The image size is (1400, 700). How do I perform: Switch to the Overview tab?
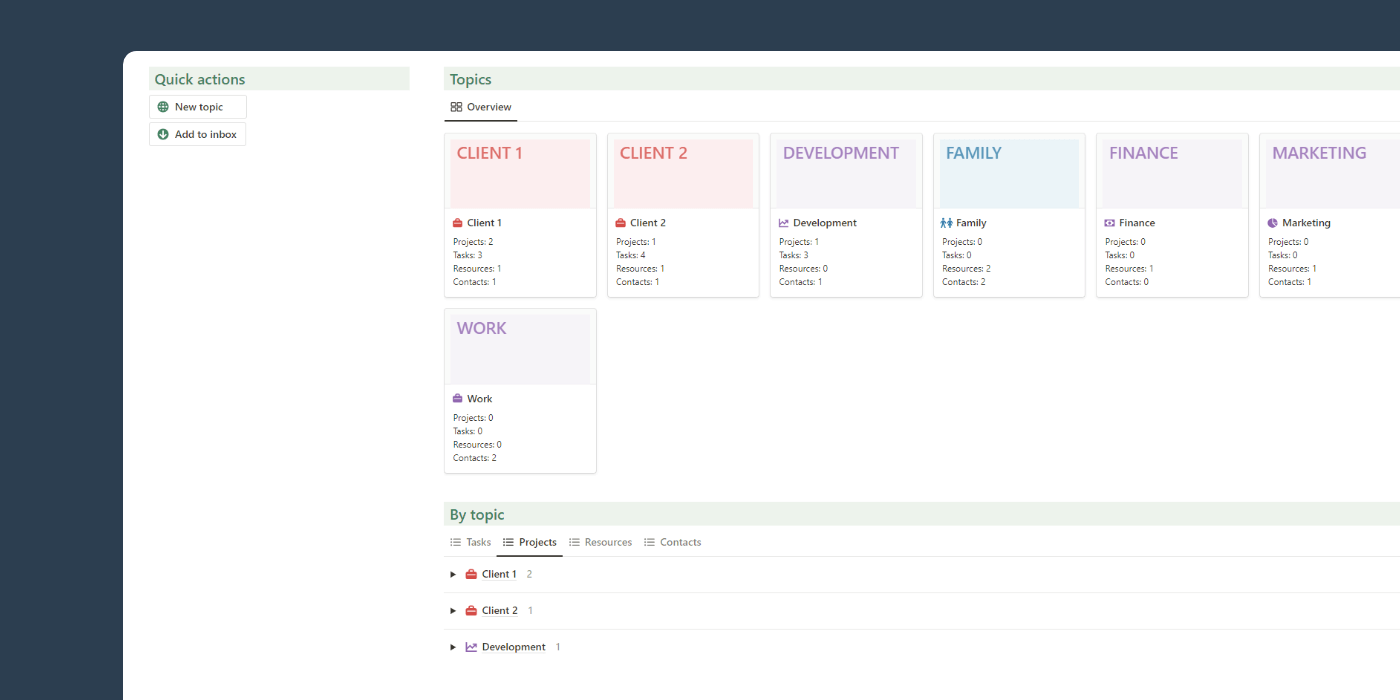tap(481, 107)
